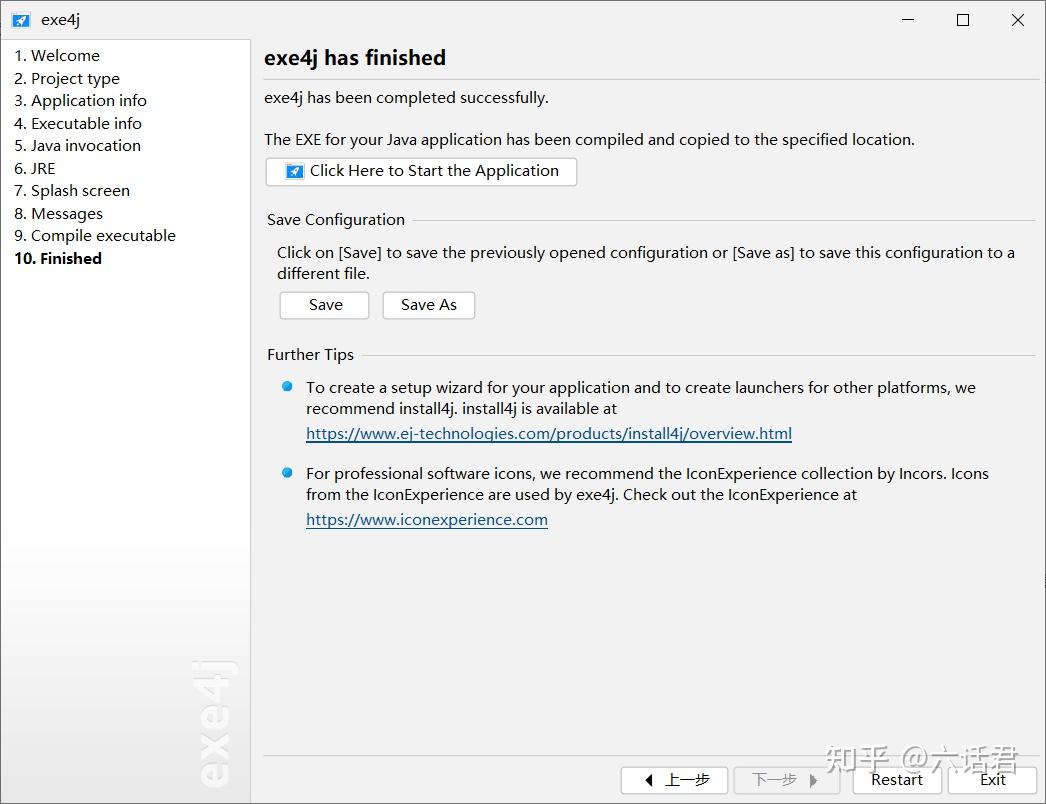Open the Executable info step
This screenshot has height=804, width=1046.
click(x=78, y=123)
